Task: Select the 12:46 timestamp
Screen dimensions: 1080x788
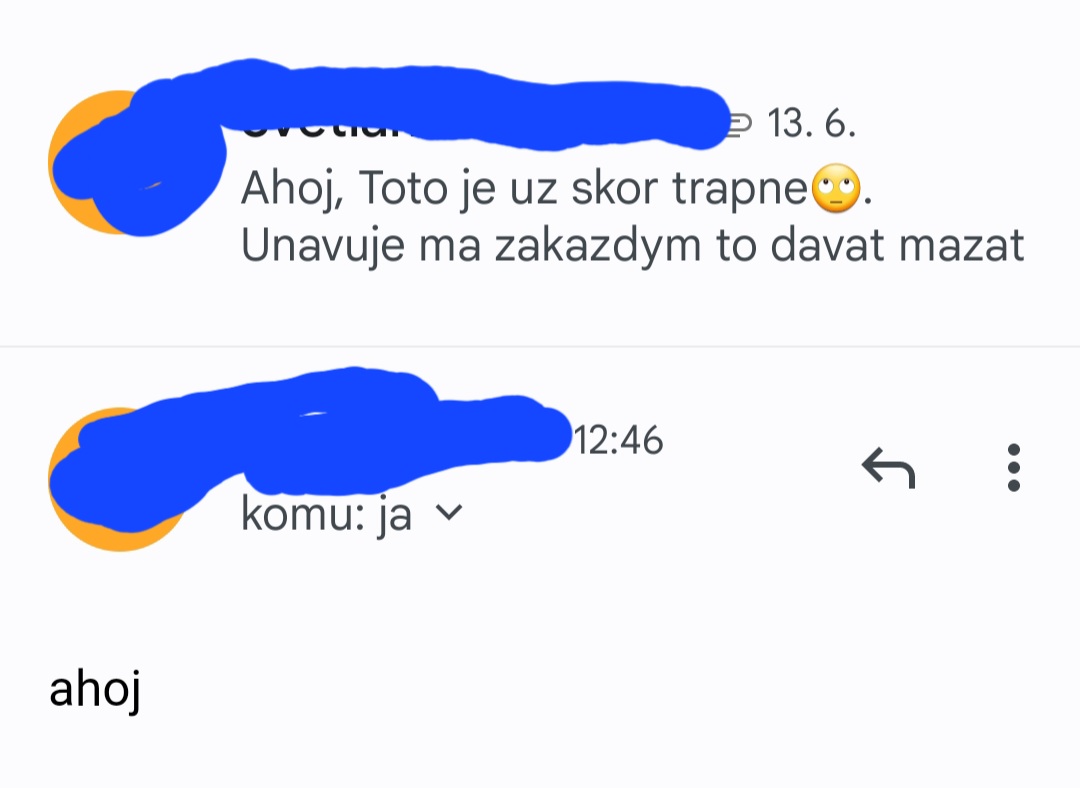Action: click(x=619, y=440)
